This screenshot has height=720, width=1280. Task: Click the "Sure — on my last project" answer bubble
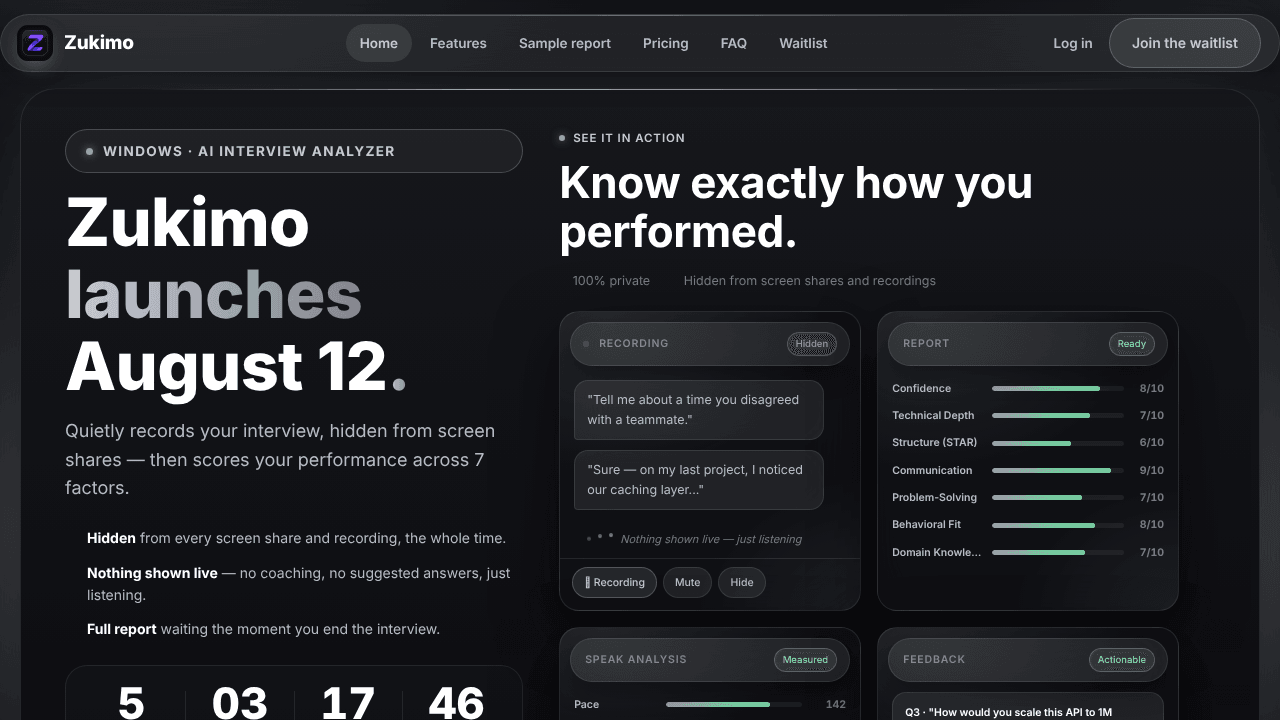(699, 480)
